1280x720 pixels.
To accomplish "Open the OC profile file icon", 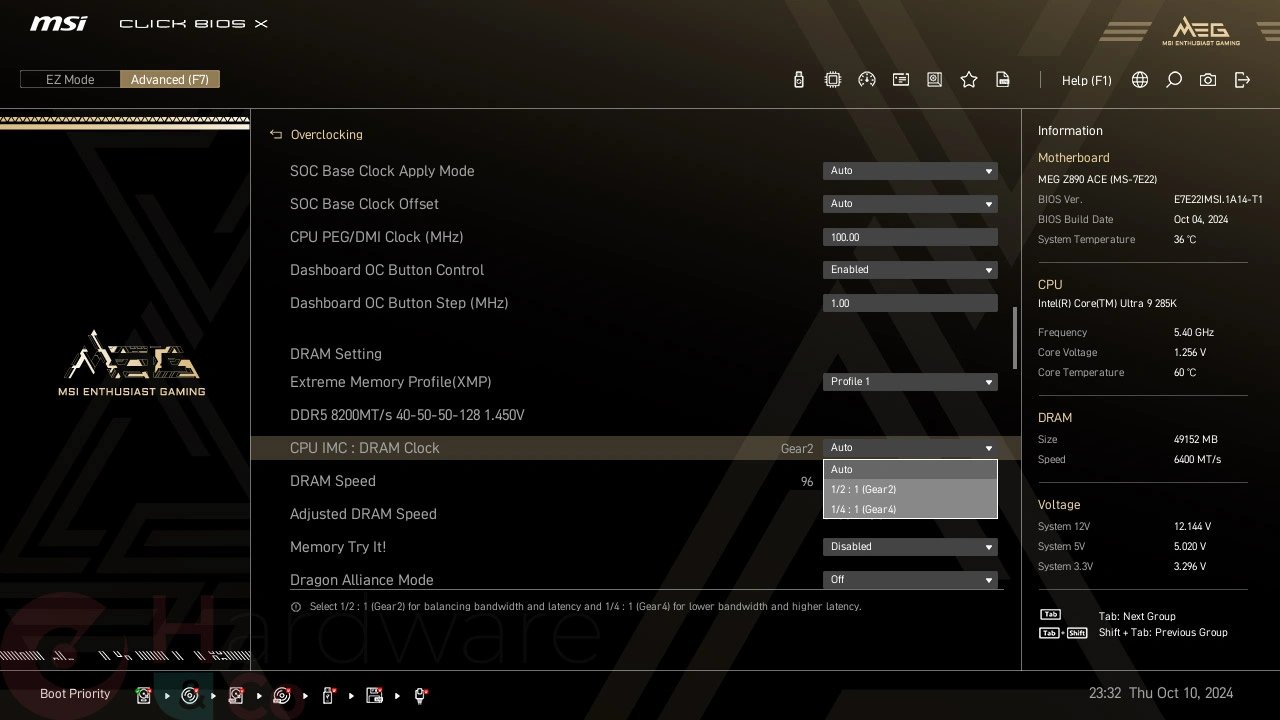I will (1003, 80).
